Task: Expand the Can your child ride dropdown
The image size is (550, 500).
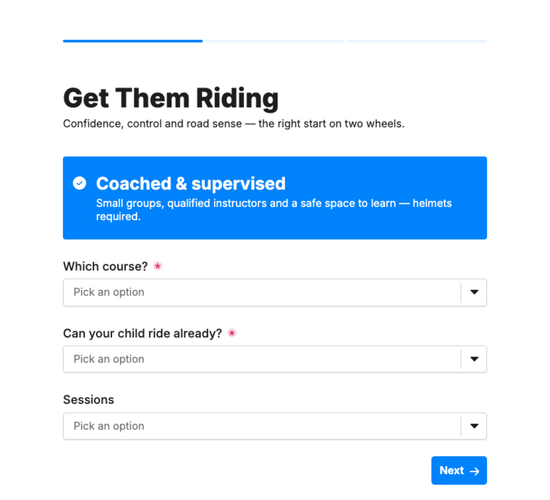Action: point(275,359)
